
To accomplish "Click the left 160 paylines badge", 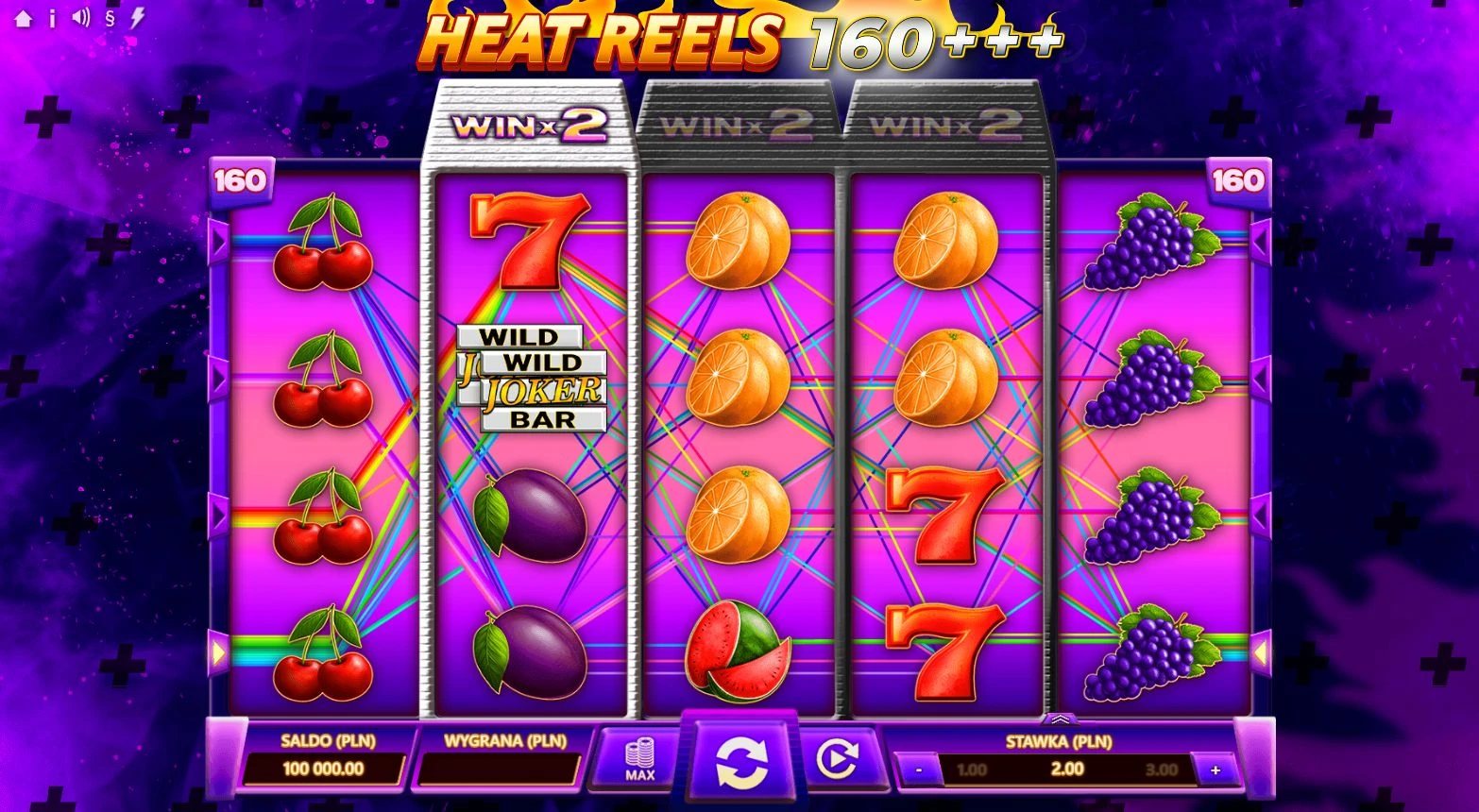I will click(241, 180).
